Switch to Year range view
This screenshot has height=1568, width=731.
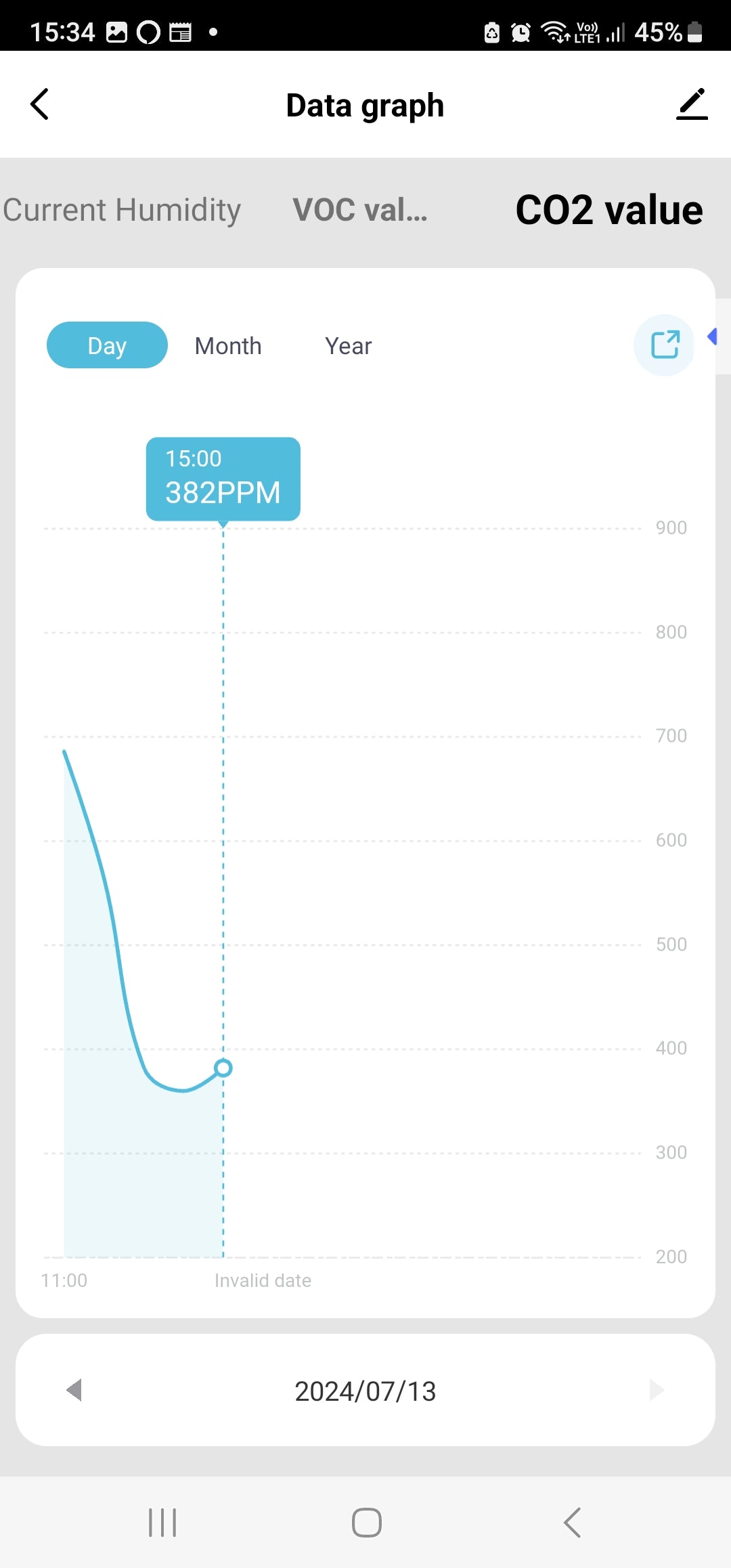click(x=348, y=346)
